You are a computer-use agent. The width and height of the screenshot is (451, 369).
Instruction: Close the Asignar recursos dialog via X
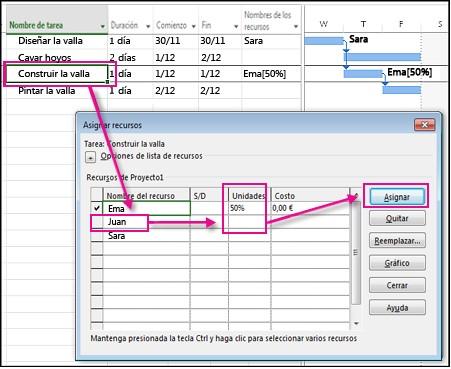pos(424,125)
